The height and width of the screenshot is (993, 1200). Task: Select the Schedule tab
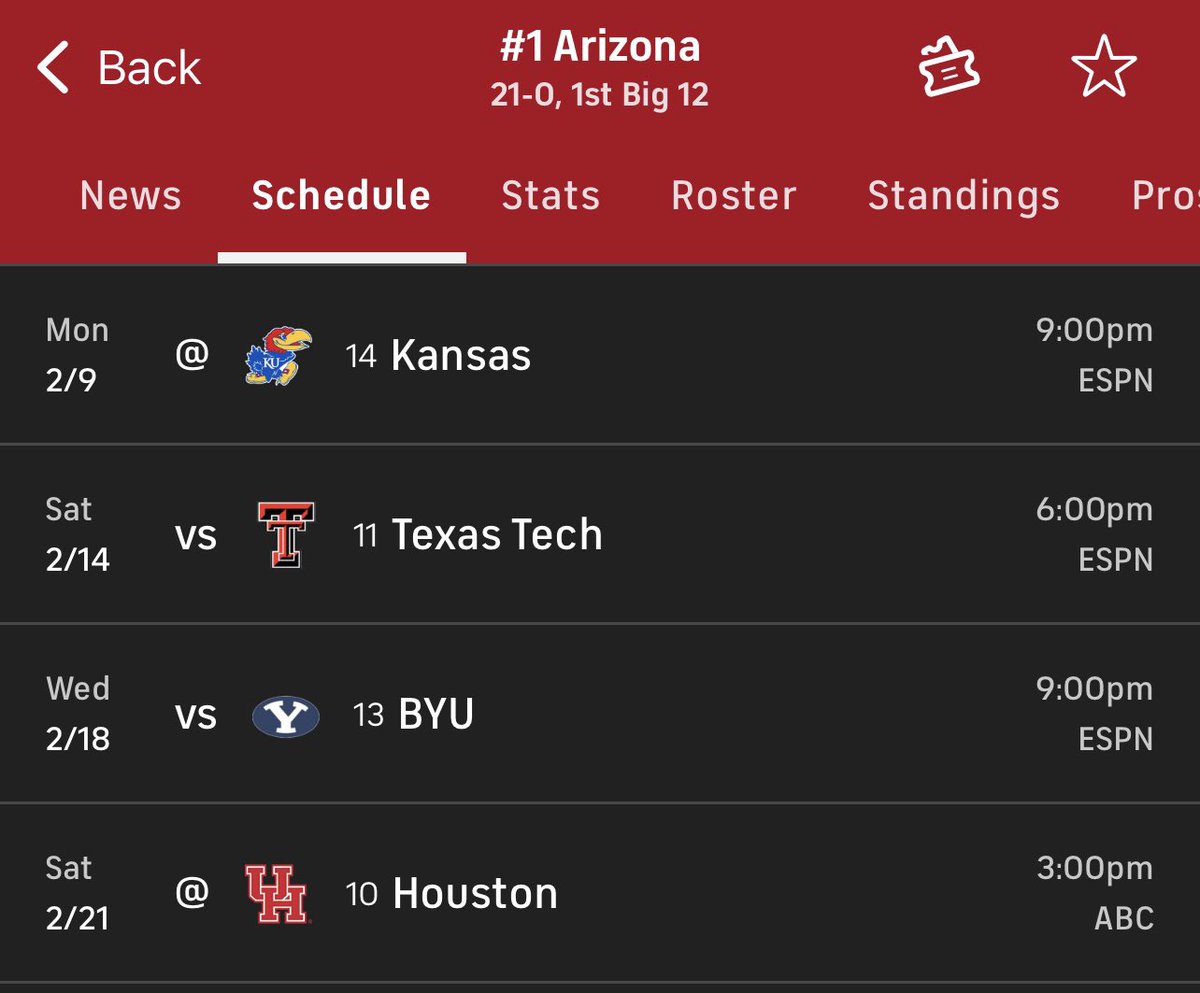click(341, 195)
